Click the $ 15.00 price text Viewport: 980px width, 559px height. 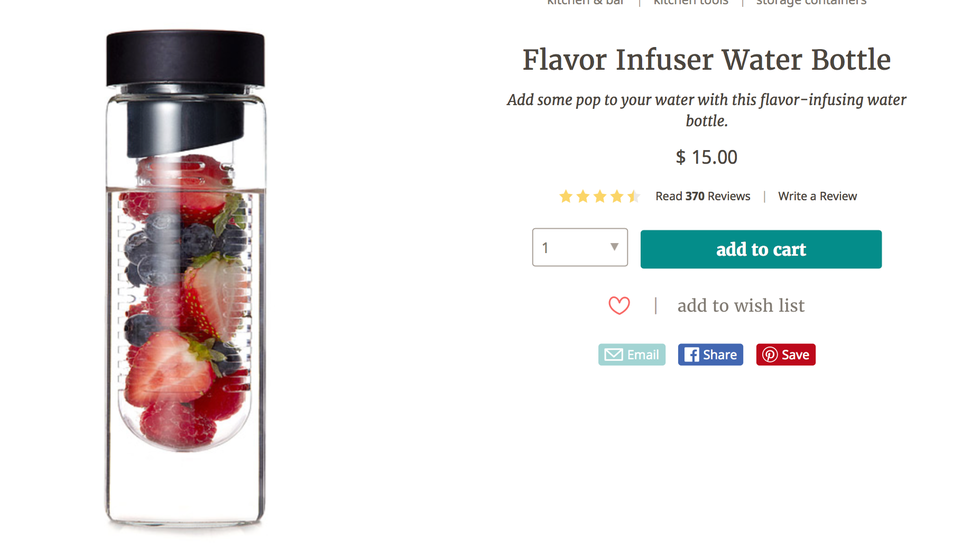pos(706,157)
